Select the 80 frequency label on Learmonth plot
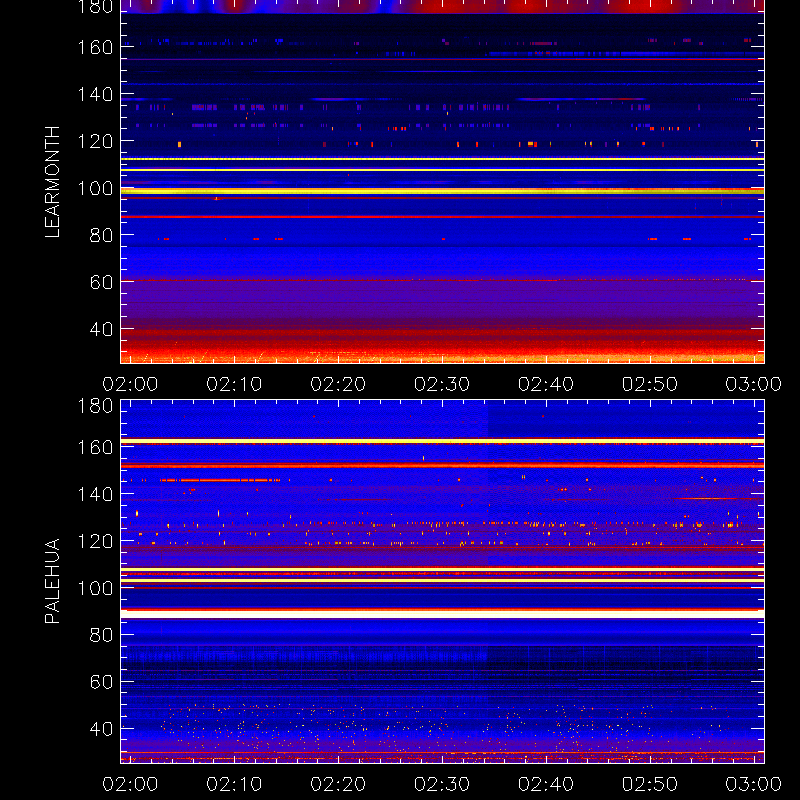 [101, 235]
